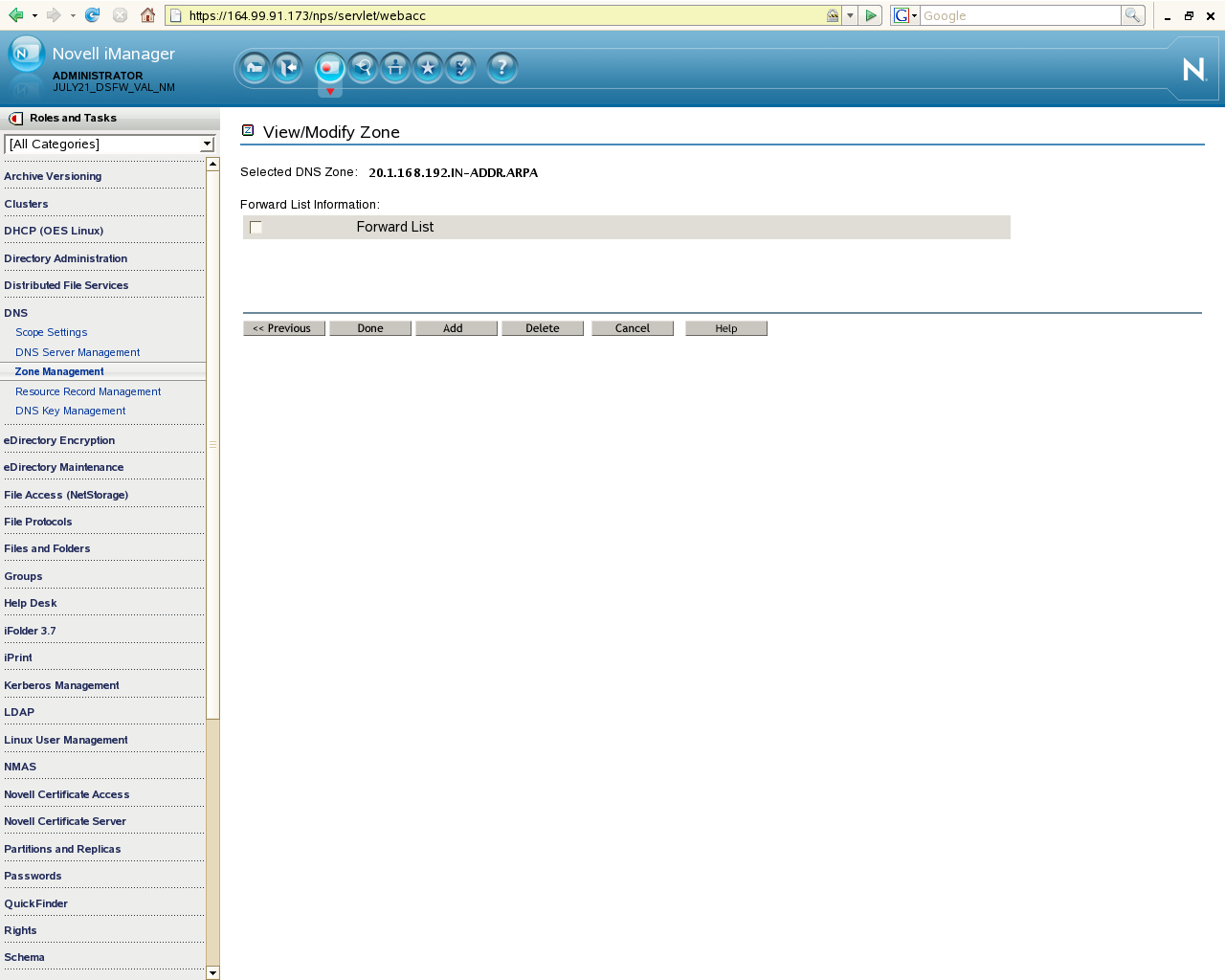This screenshot has width=1225, height=980.
Task: Go back with the browser back arrow
Action: pos(15,15)
